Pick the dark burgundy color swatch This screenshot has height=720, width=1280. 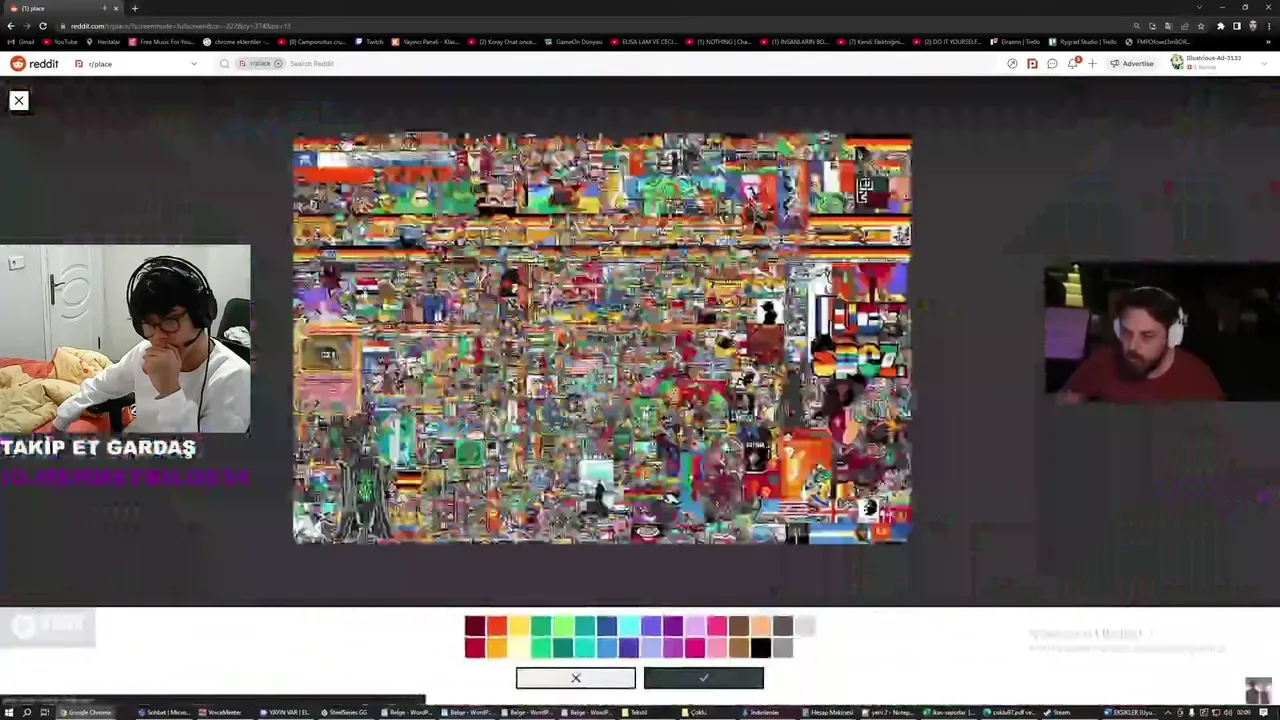[x=475, y=626]
